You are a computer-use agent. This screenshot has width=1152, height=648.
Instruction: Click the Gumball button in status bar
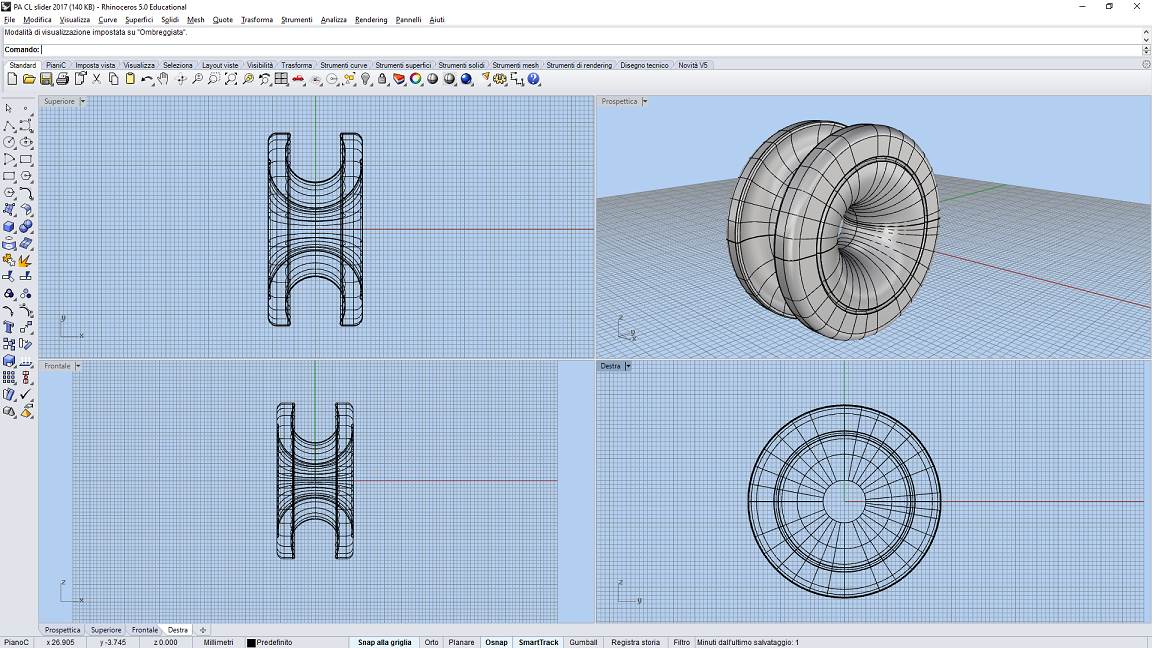(x=583, y=642)
